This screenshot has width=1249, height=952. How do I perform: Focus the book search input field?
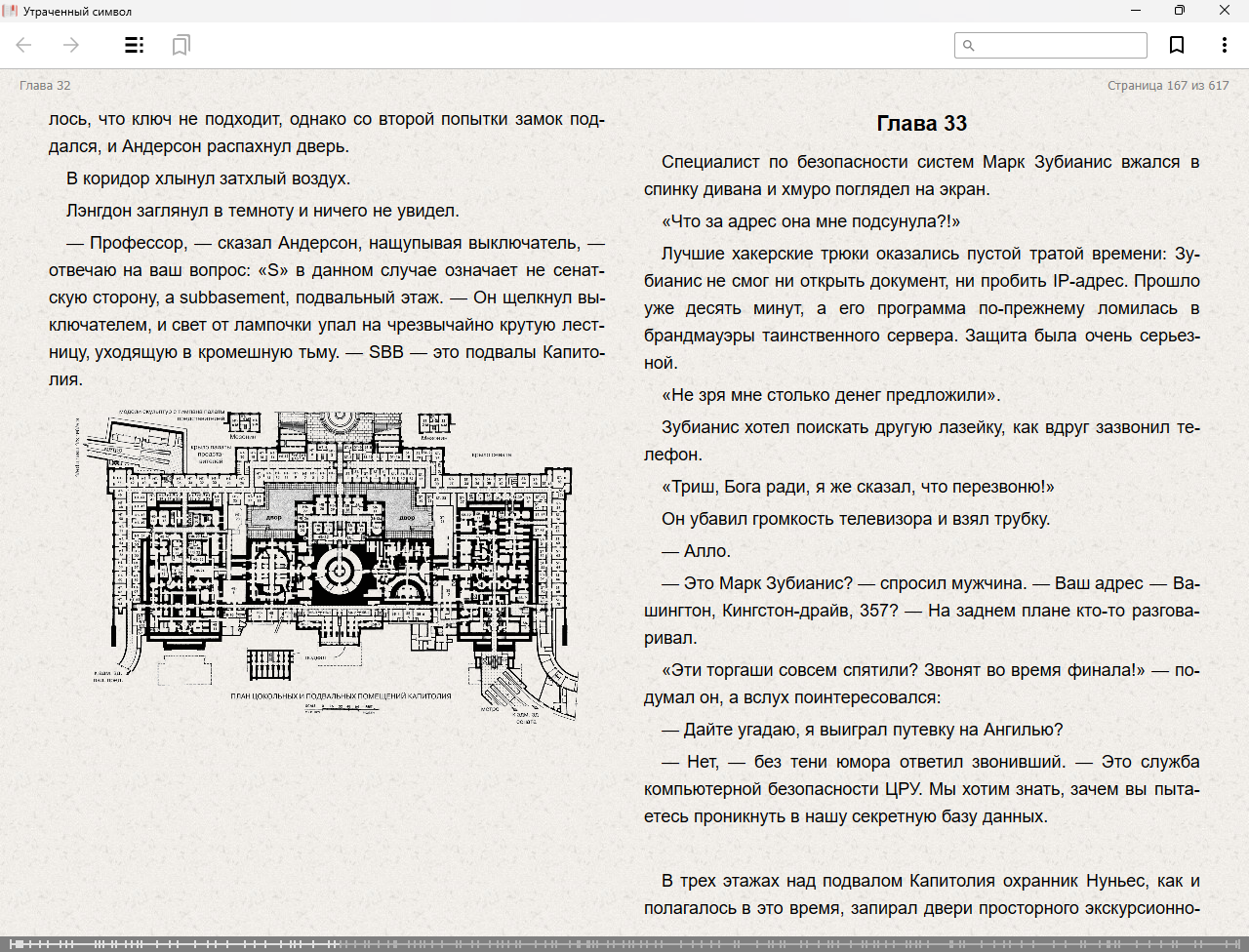1060,45
